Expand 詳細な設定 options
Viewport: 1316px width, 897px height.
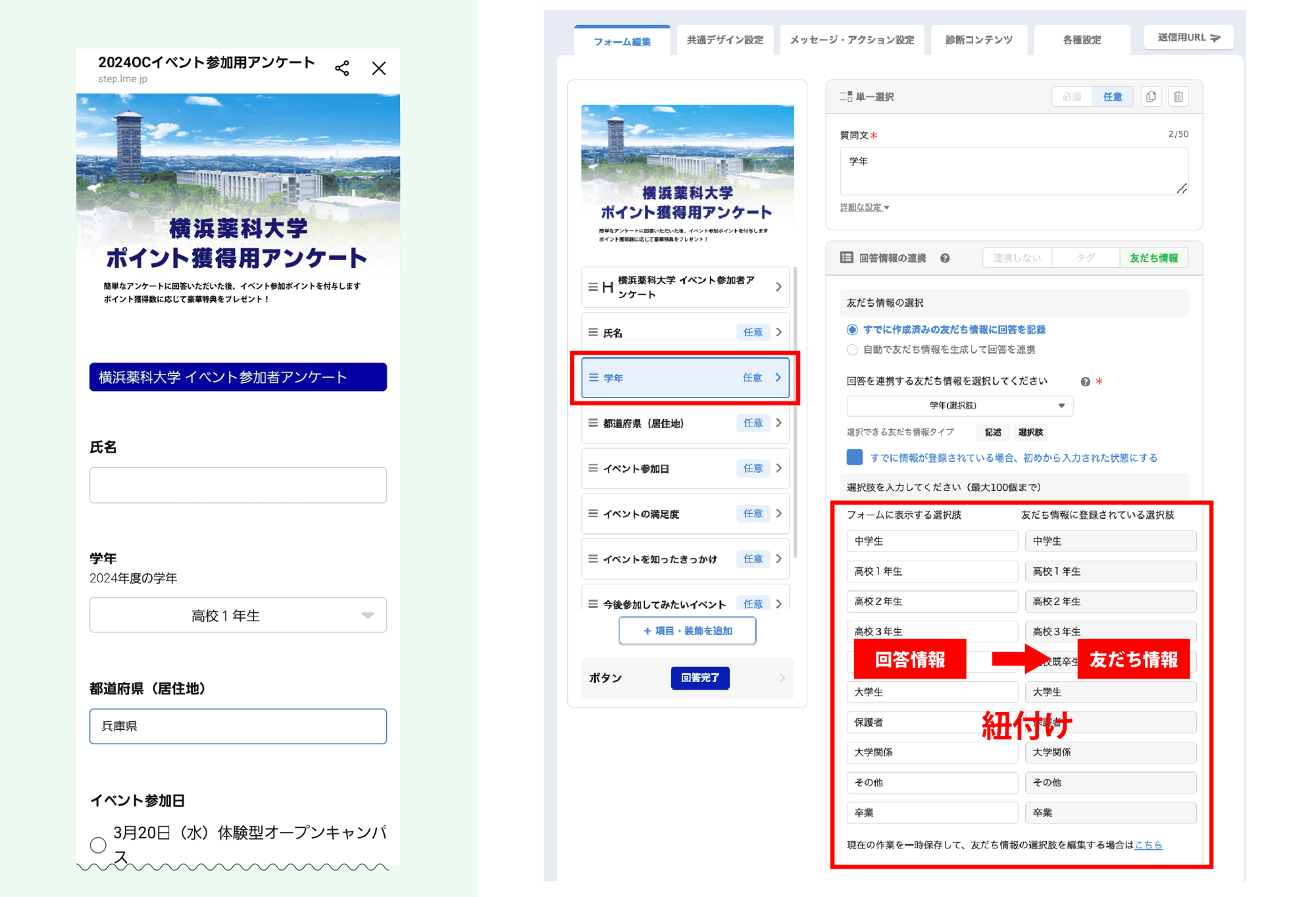[864, 207]
